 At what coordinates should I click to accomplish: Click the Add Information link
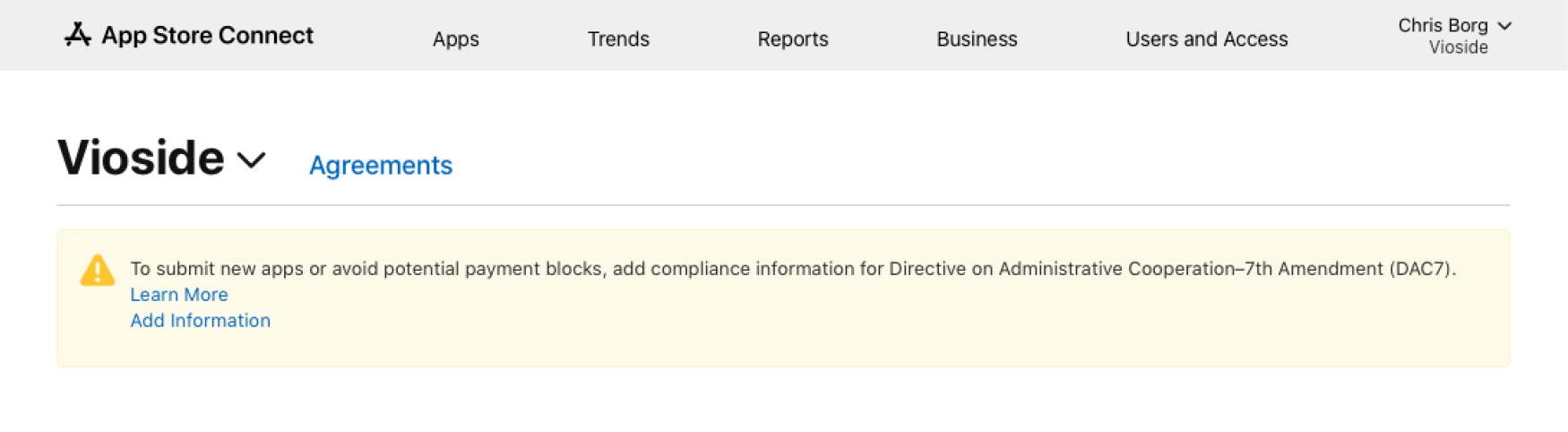coord(200,321)
